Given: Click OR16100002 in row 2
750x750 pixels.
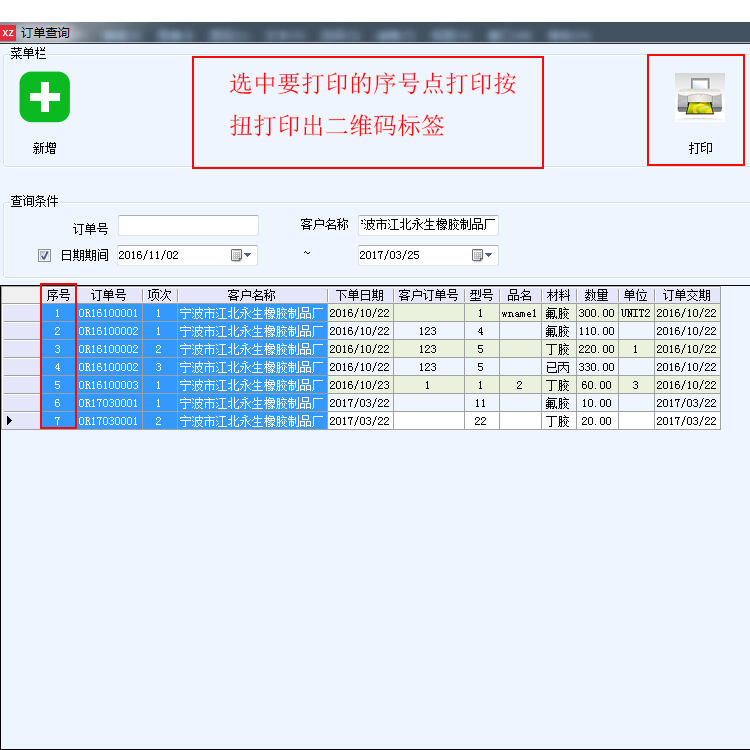Looking at the screenshot, I should (x=109, y=331).
